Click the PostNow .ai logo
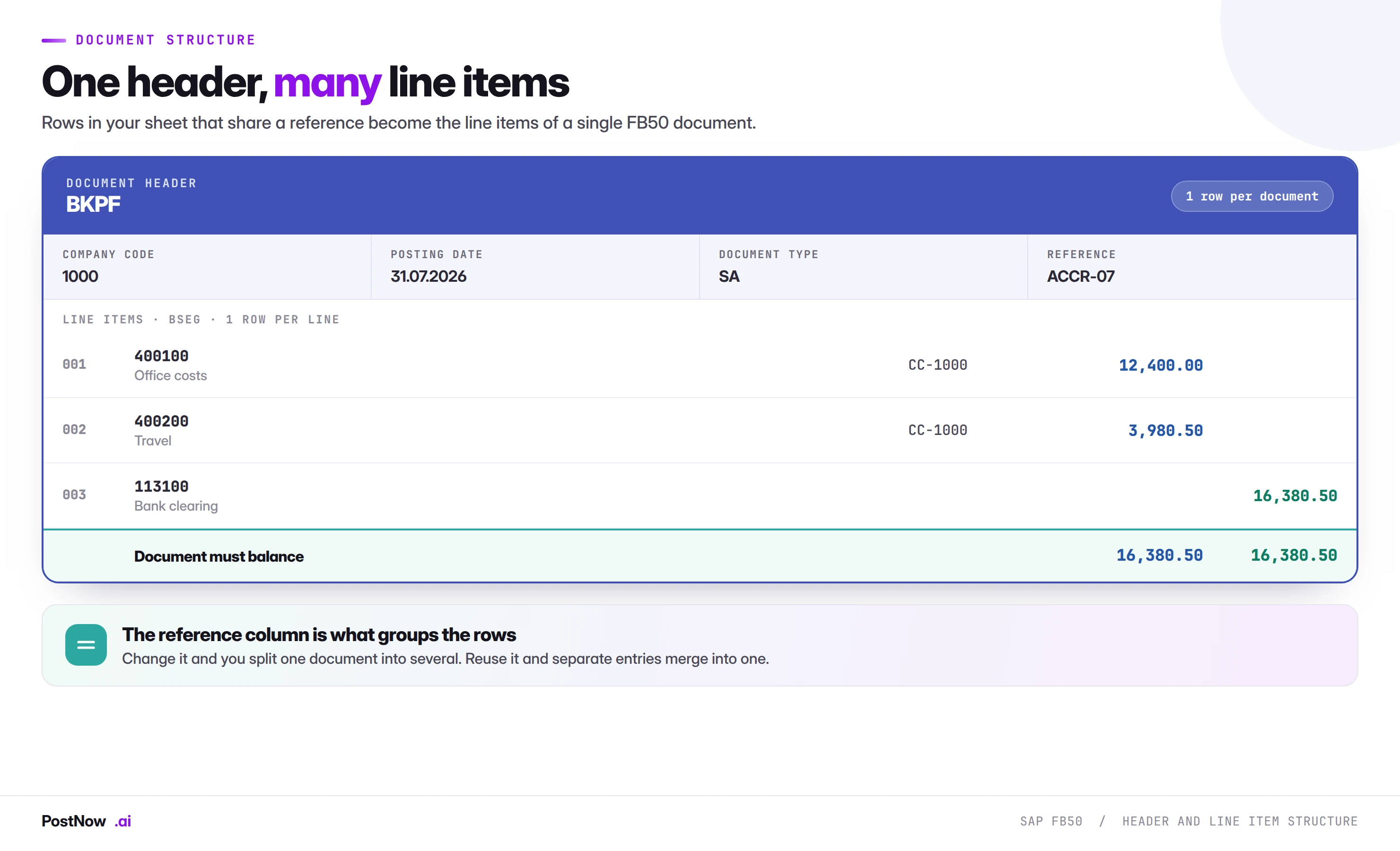This screenshot has height=851, width=1400. point(87,821)
